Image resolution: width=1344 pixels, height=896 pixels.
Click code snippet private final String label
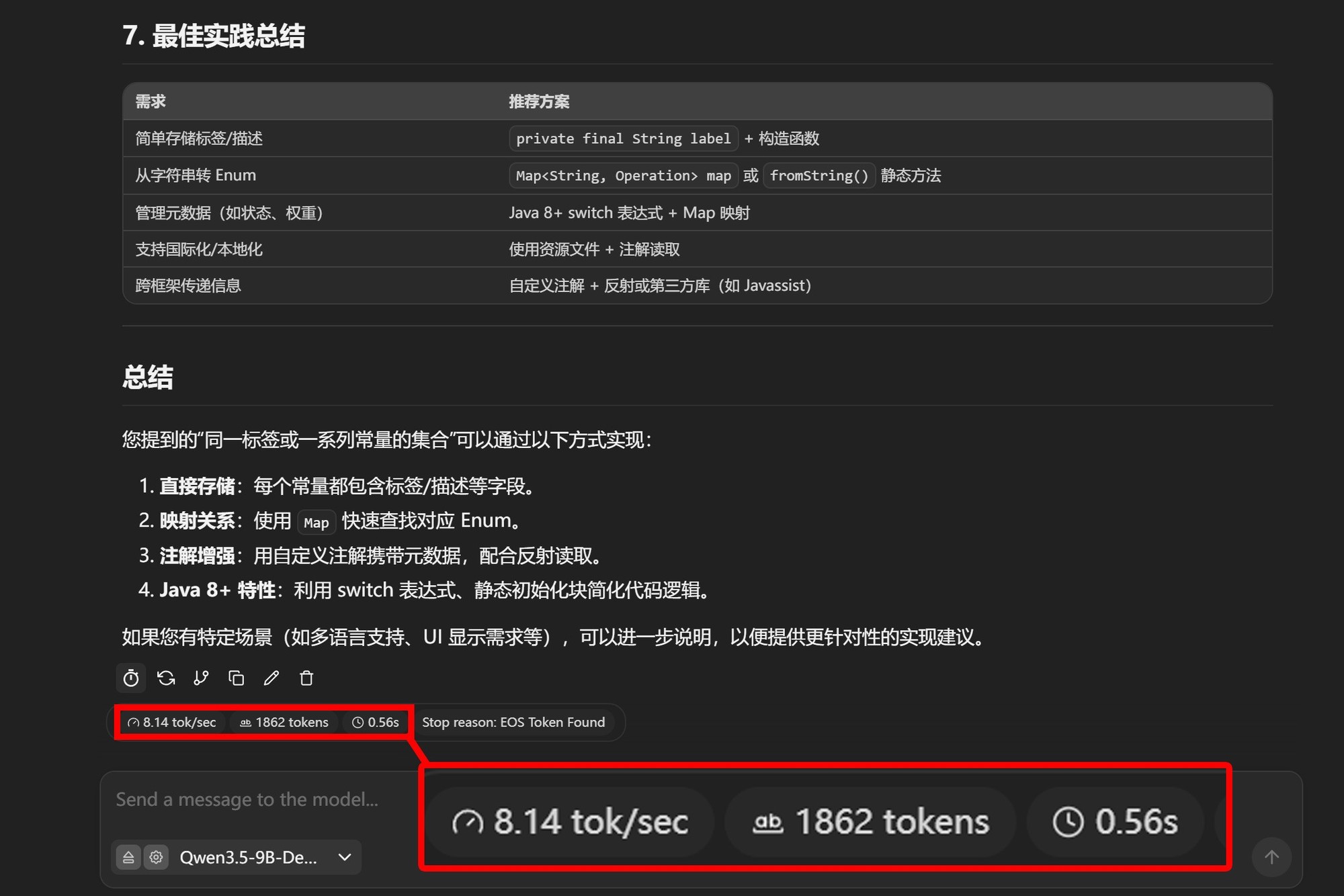click(x=624, y=138)
